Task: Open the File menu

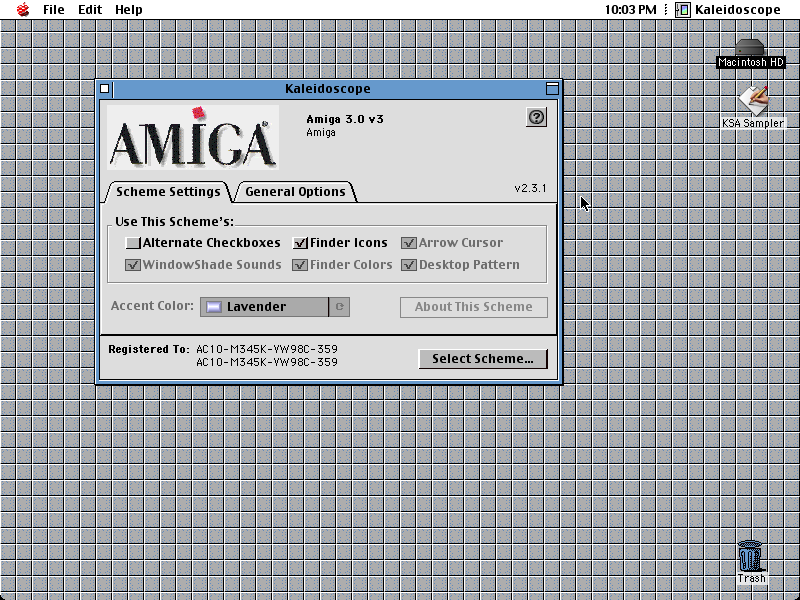Action: click(x=54, y=10)
